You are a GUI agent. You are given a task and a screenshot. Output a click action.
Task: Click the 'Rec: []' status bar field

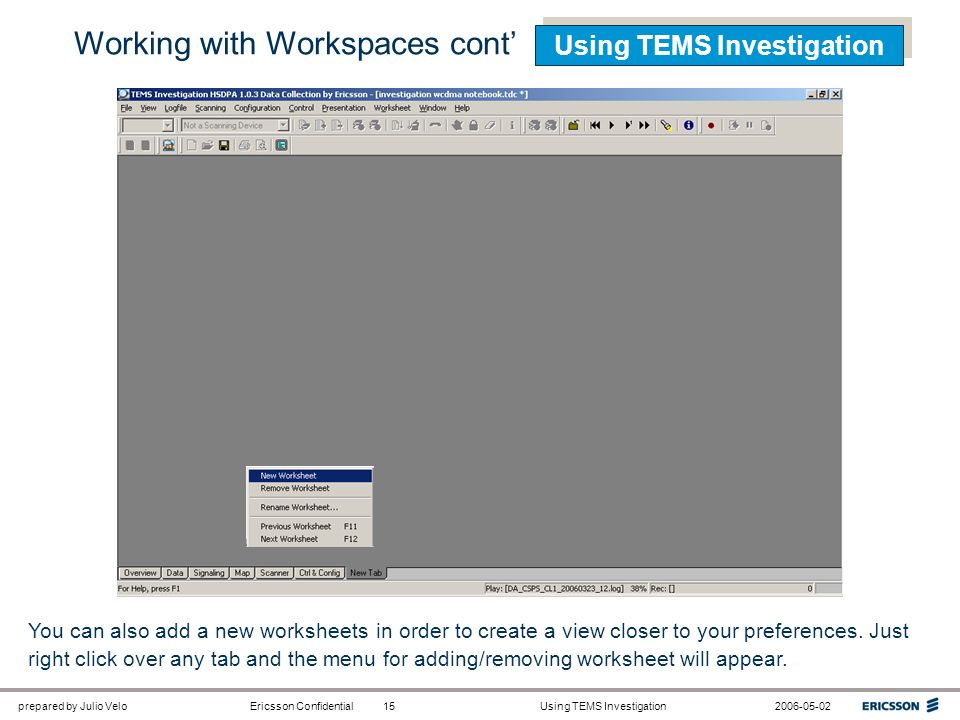pyautogui.click(x=662, y=589)
